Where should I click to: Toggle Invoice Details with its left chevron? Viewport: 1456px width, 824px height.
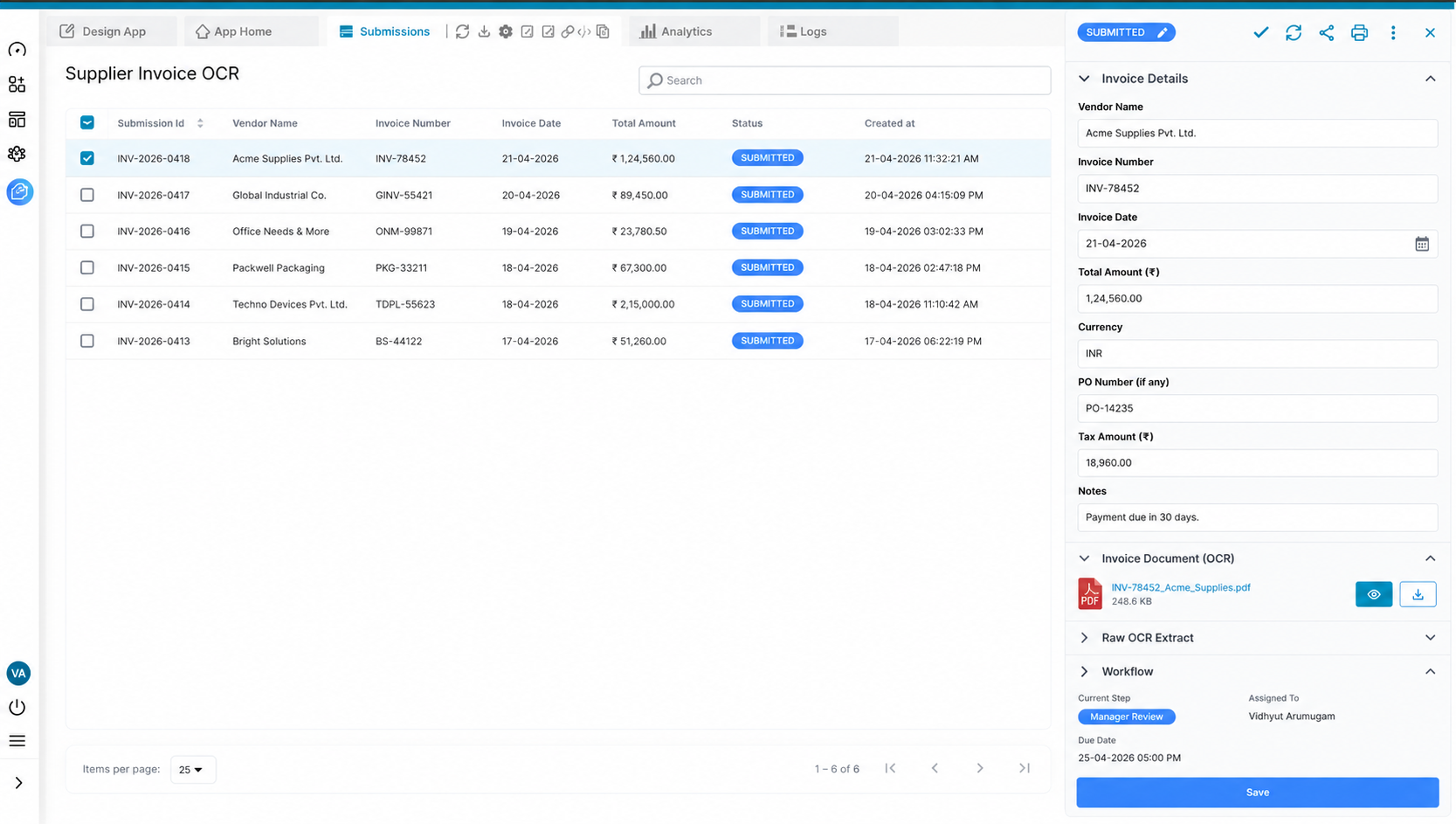1084,79
